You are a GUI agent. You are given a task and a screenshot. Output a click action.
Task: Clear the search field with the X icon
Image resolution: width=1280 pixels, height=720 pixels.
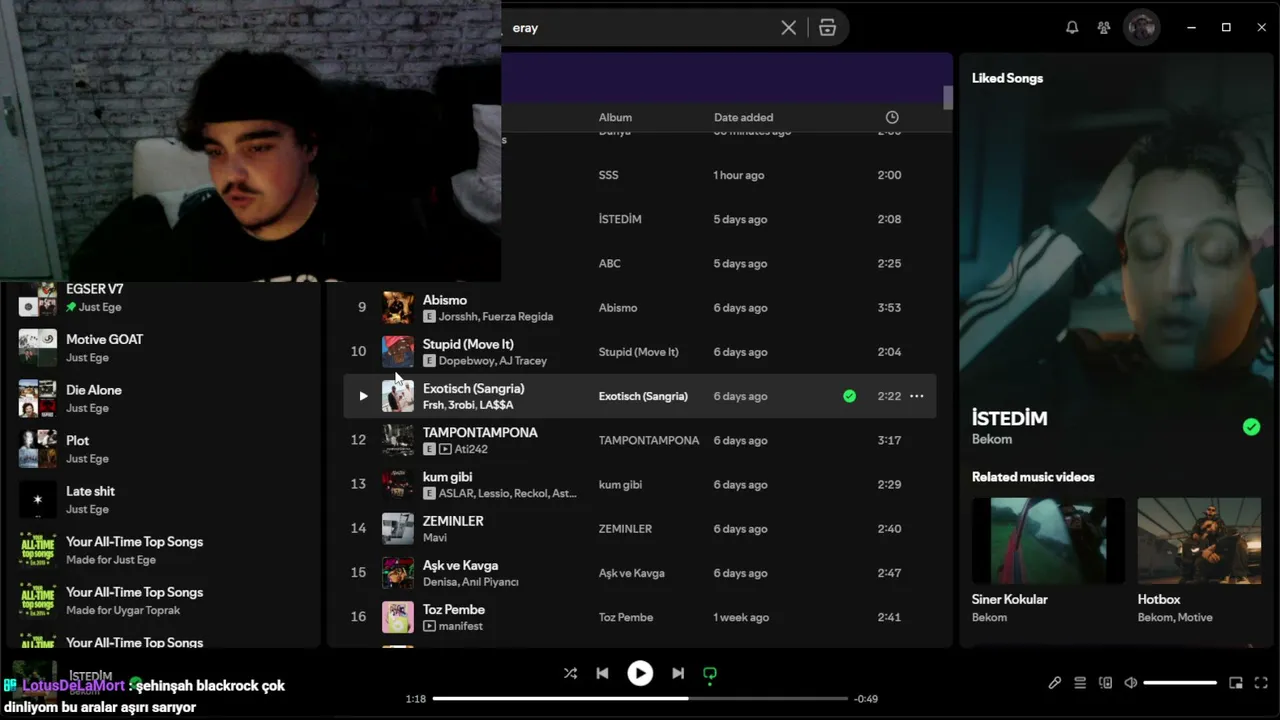pos(788,28)
